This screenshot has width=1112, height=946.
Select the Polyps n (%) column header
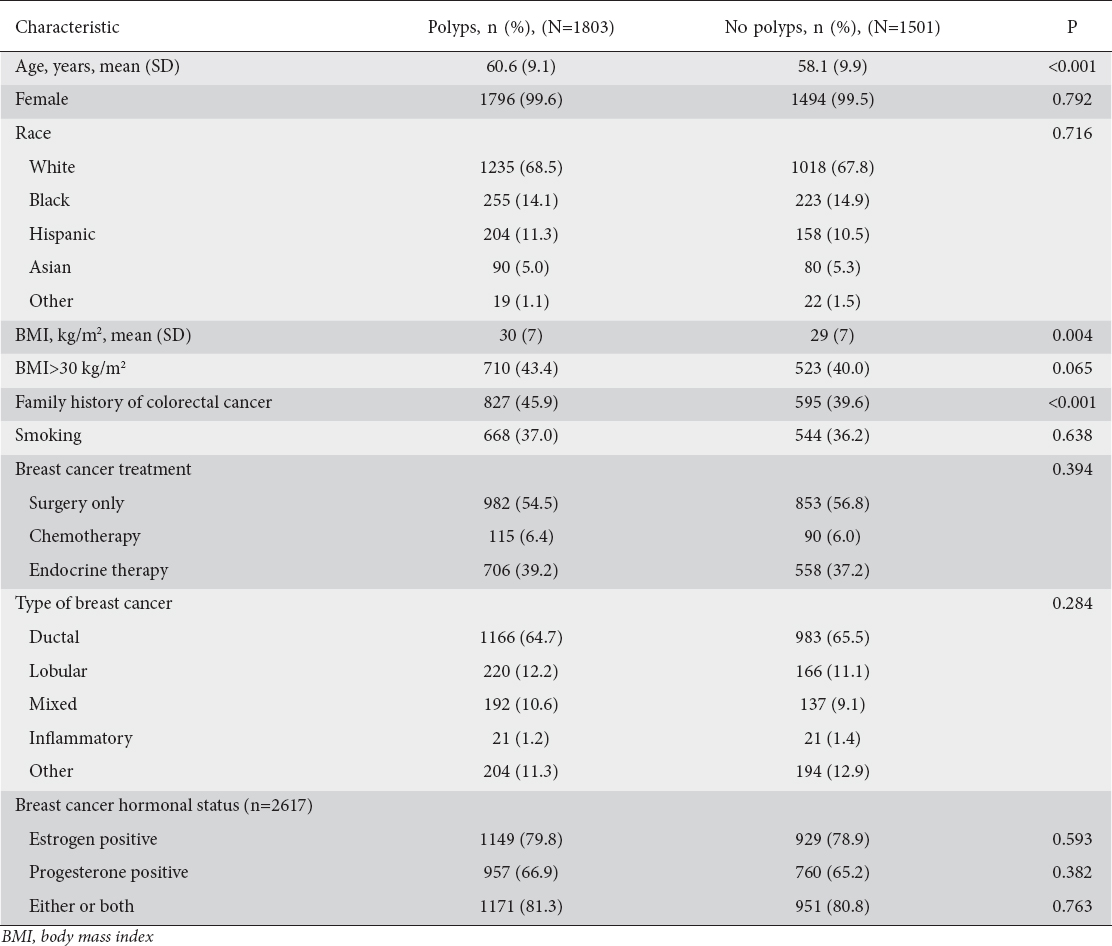pos(521,27)
